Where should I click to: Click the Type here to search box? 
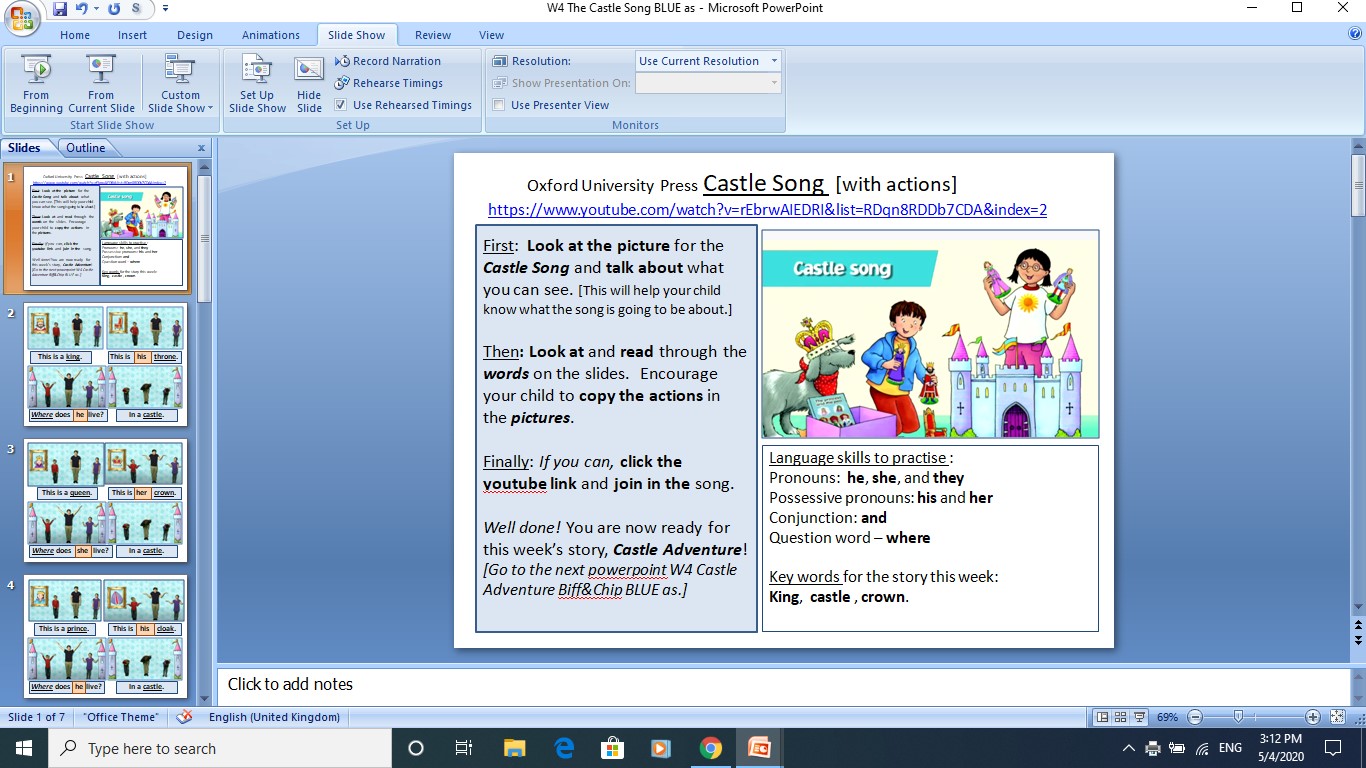tap(220, 748)
